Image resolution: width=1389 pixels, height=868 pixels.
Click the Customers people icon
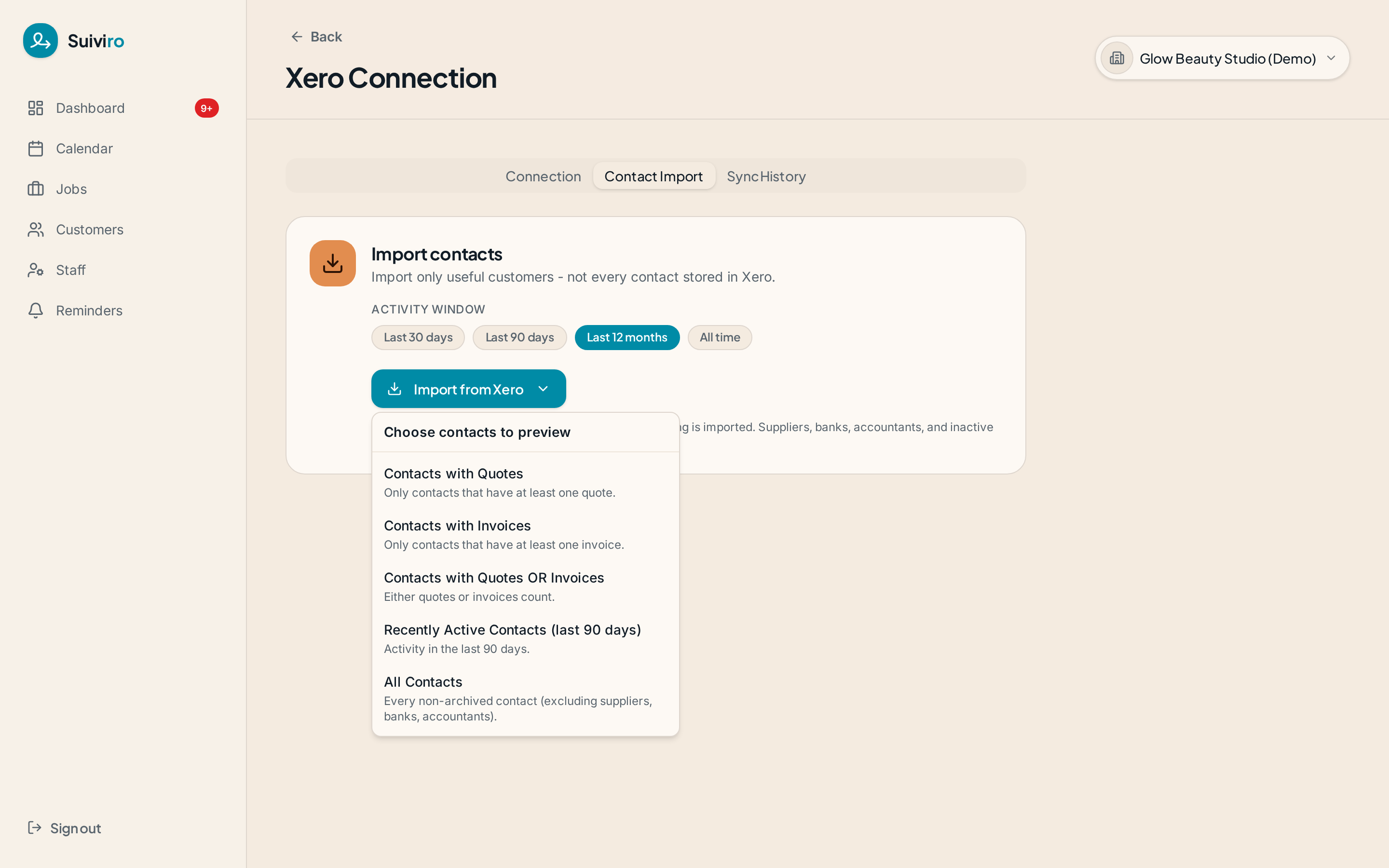pyautogui.click(x=36, y=230)
